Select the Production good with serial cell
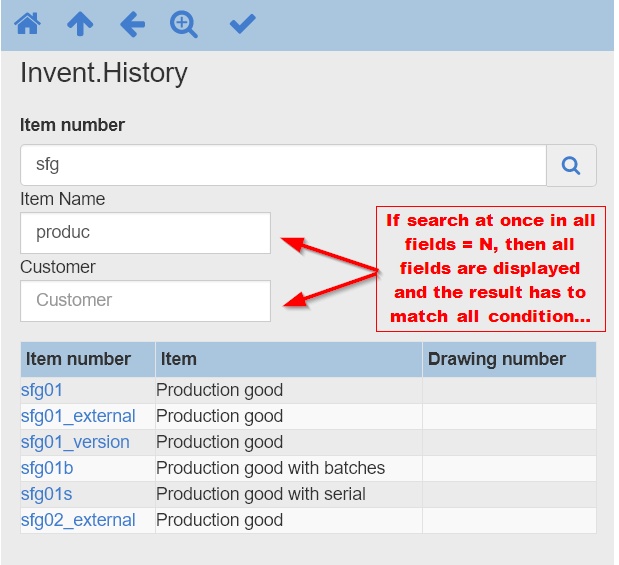 (261, 494)
